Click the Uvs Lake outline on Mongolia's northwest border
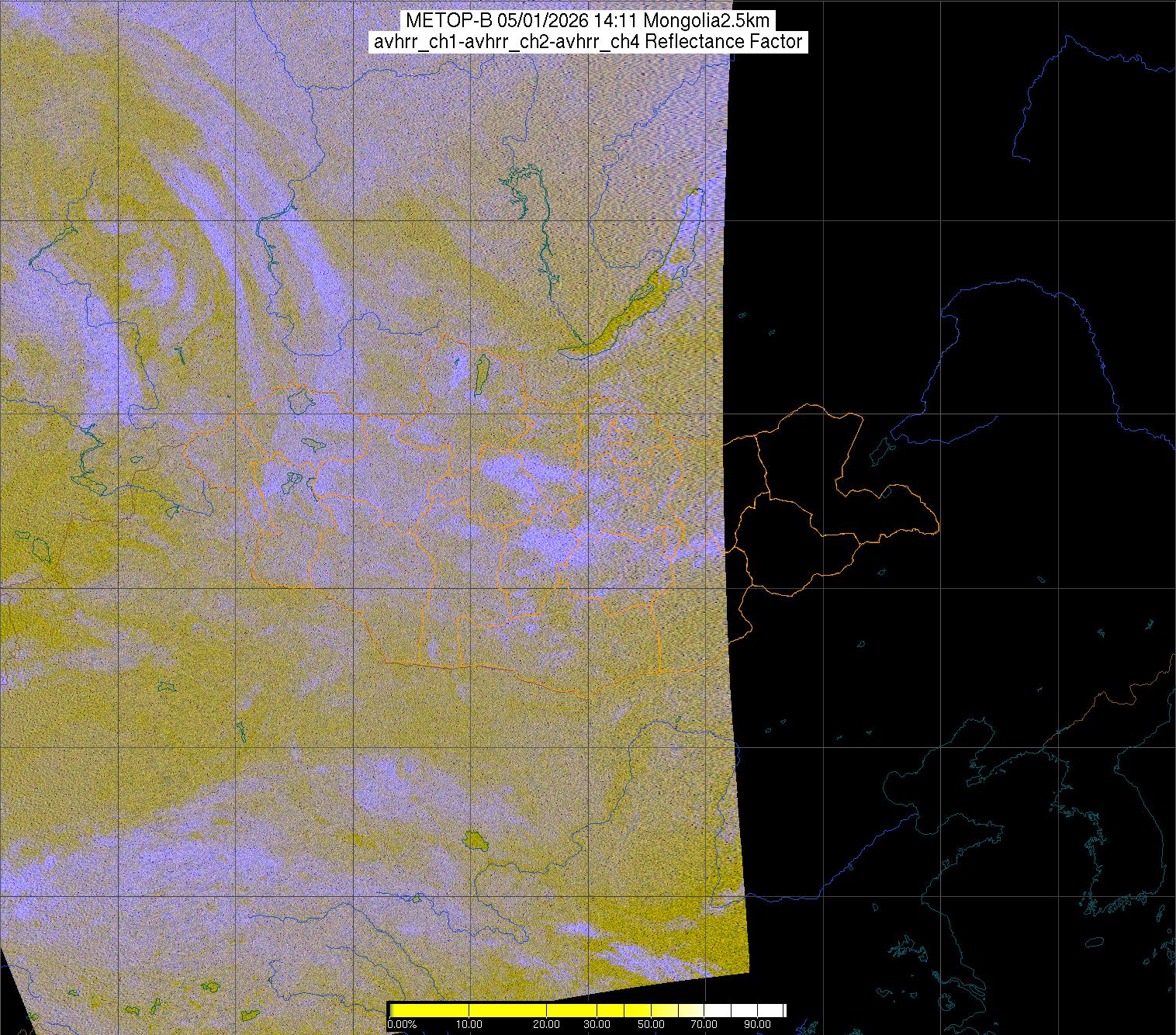1176x1035 pixels. pos(299,401)
